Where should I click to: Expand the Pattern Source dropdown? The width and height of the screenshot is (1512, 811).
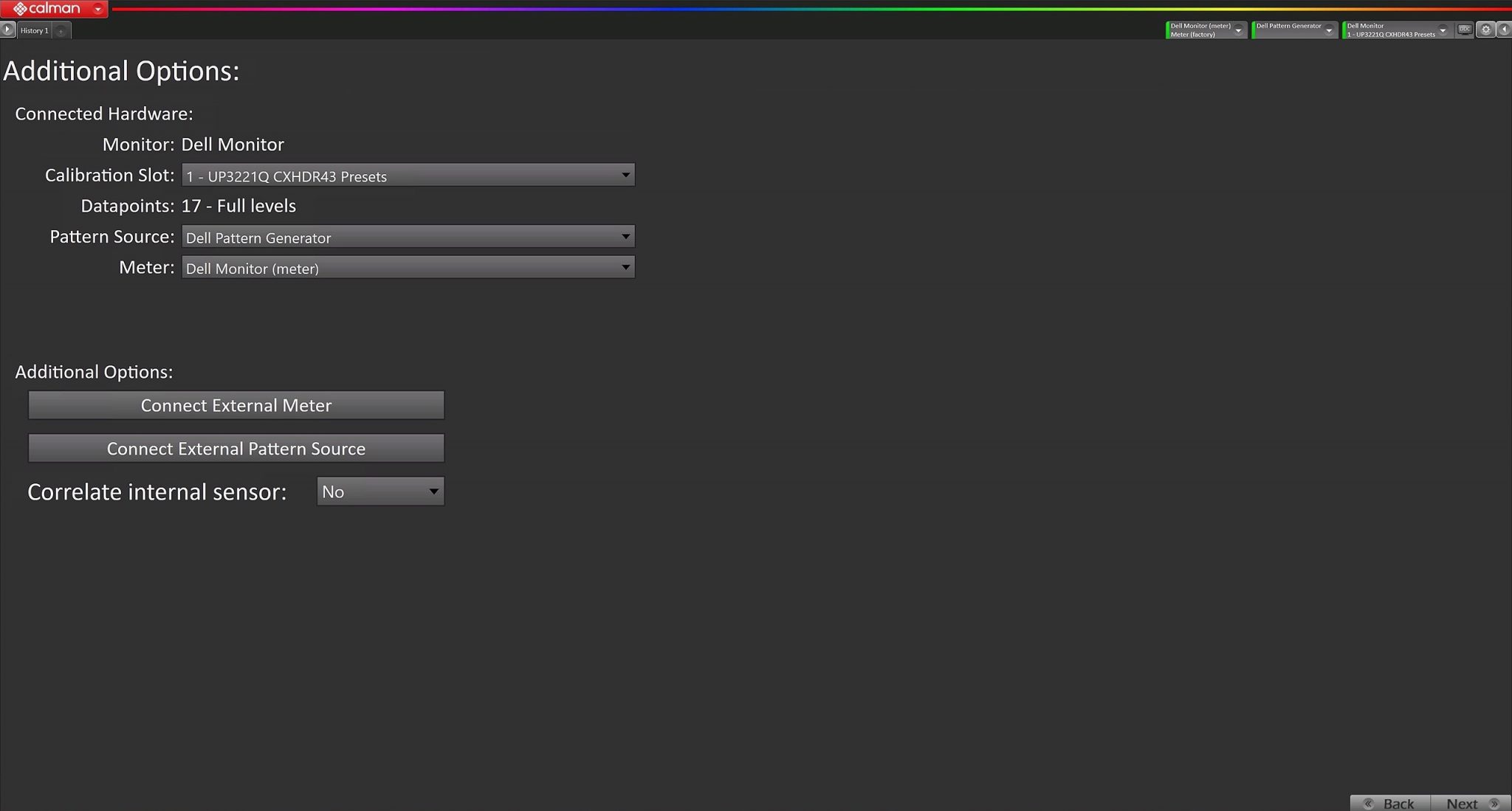(626, 236)
